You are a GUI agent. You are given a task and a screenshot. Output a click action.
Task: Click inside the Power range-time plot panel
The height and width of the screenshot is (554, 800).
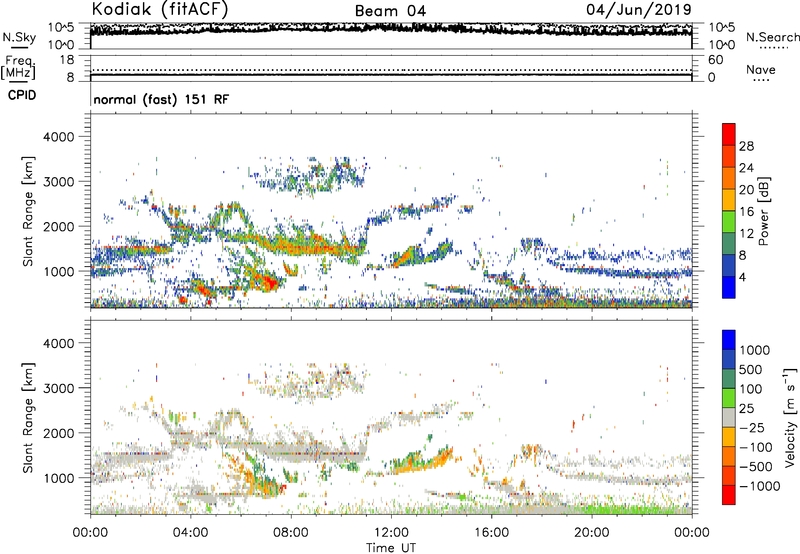391,211
